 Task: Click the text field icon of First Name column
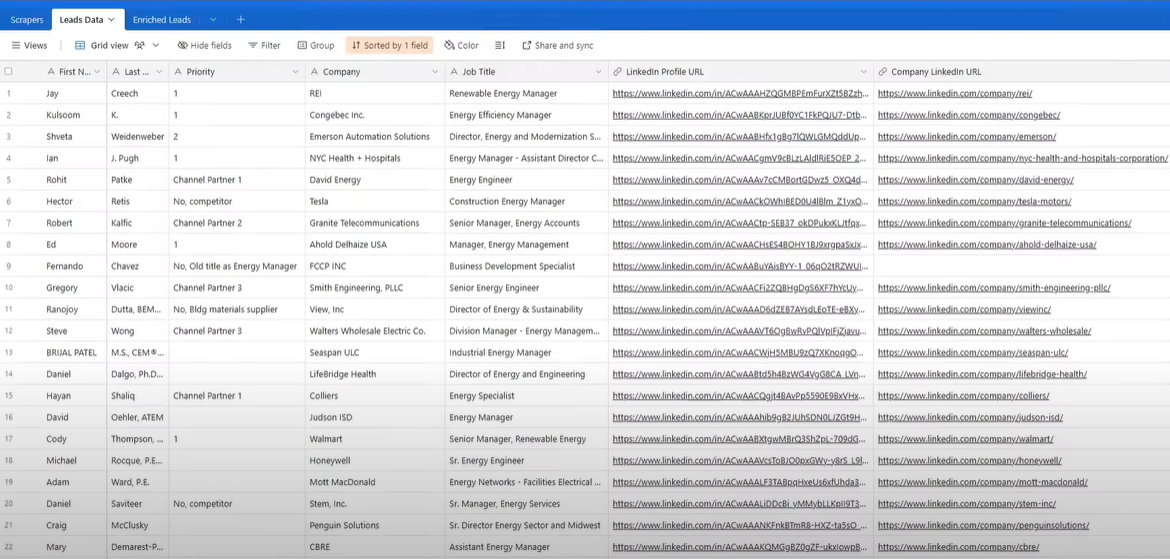[x=51, y=72]
